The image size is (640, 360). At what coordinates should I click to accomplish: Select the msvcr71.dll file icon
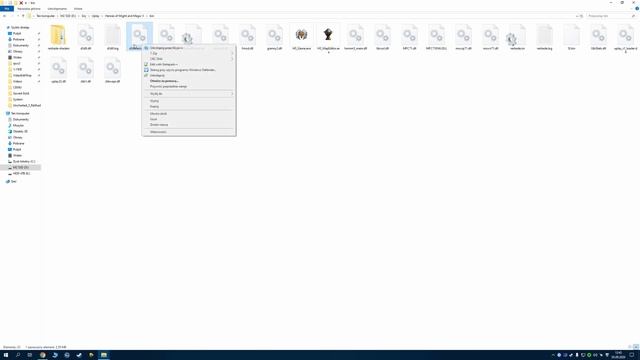[x=490, y=35]
